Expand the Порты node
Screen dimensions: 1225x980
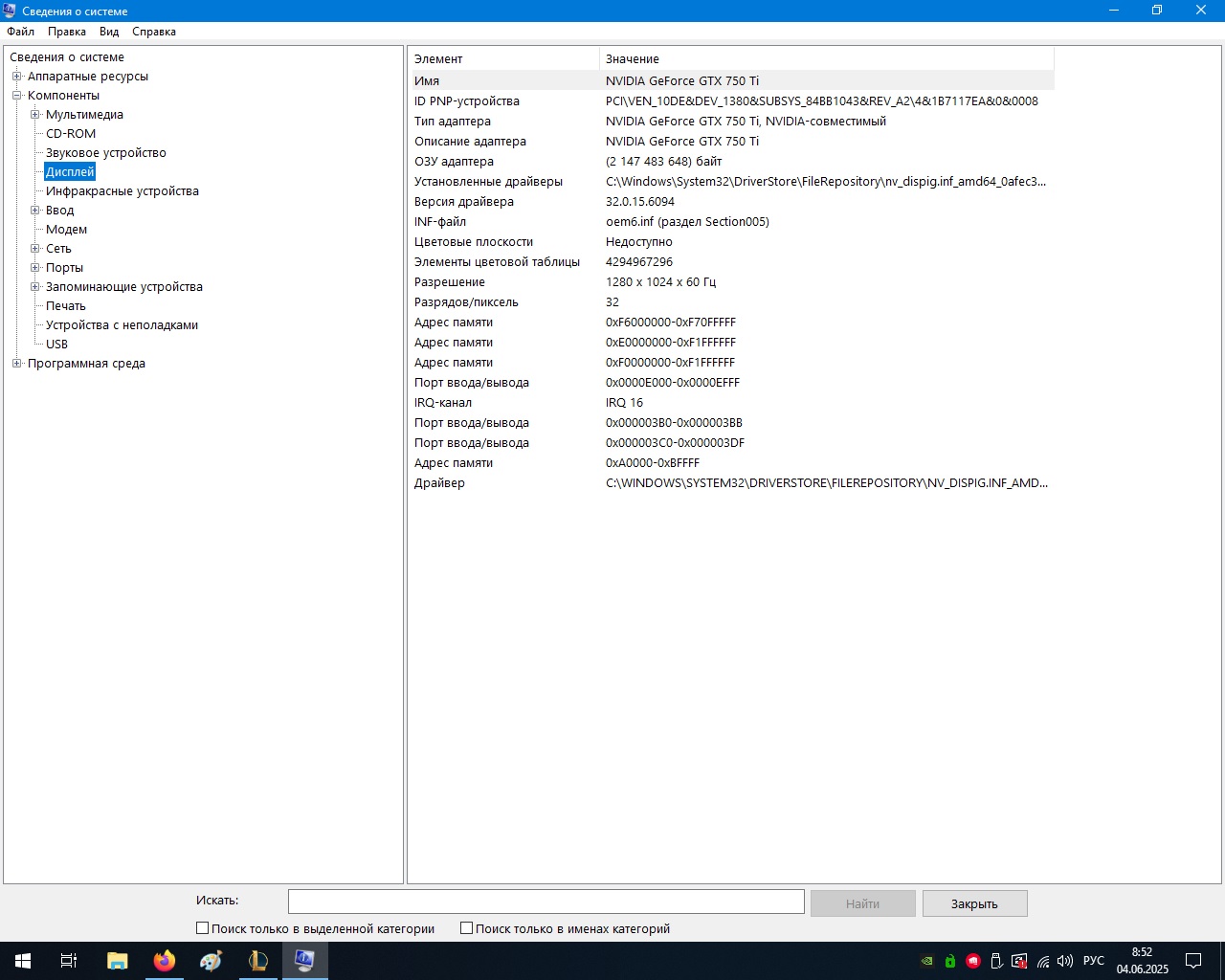[34, 268]
